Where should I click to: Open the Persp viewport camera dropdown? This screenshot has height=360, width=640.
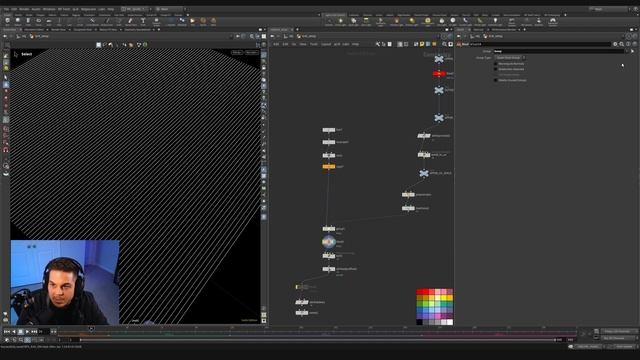click(237, 52)
